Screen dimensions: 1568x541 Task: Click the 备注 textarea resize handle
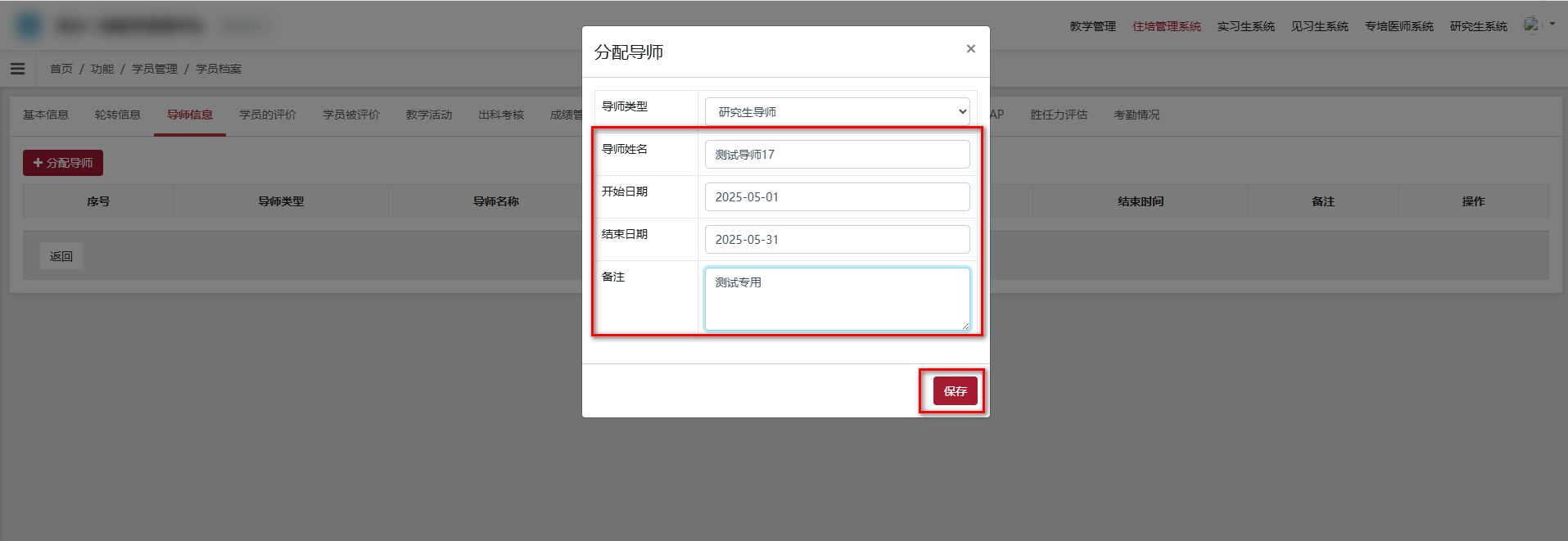(965, 326)
